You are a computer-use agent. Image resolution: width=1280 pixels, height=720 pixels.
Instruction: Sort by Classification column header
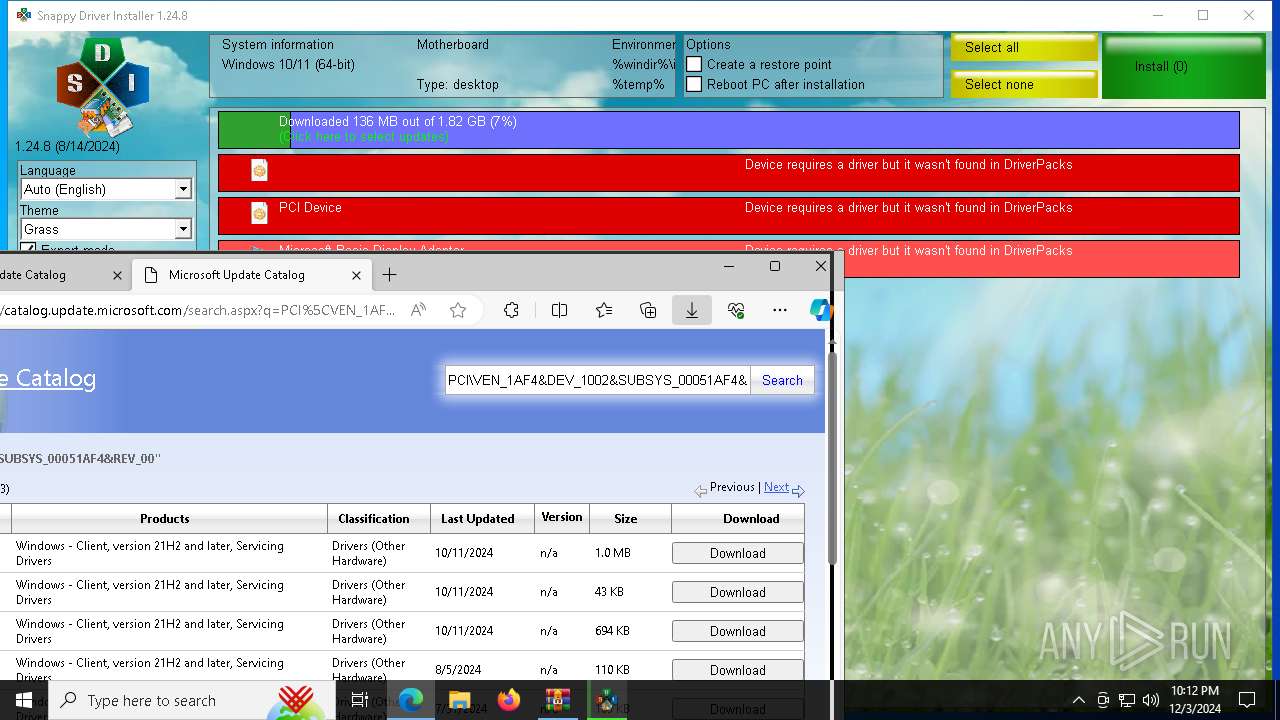[x=374, y=518]
